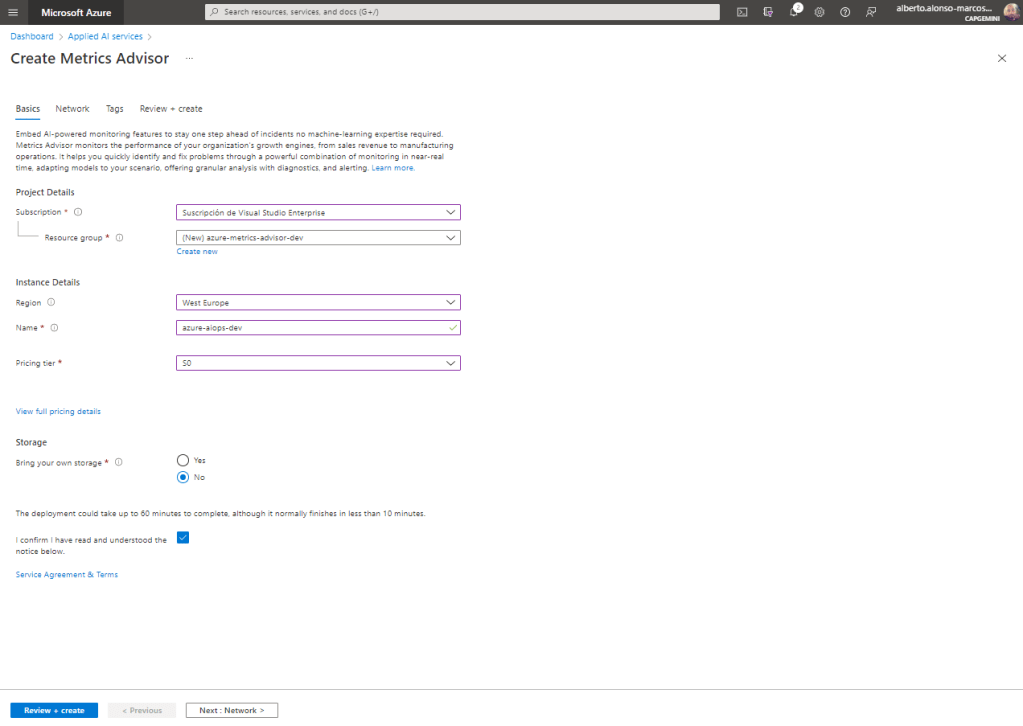The image size is (1023, 726).
Task: Click the Name input field
Action: coord(312,328)
